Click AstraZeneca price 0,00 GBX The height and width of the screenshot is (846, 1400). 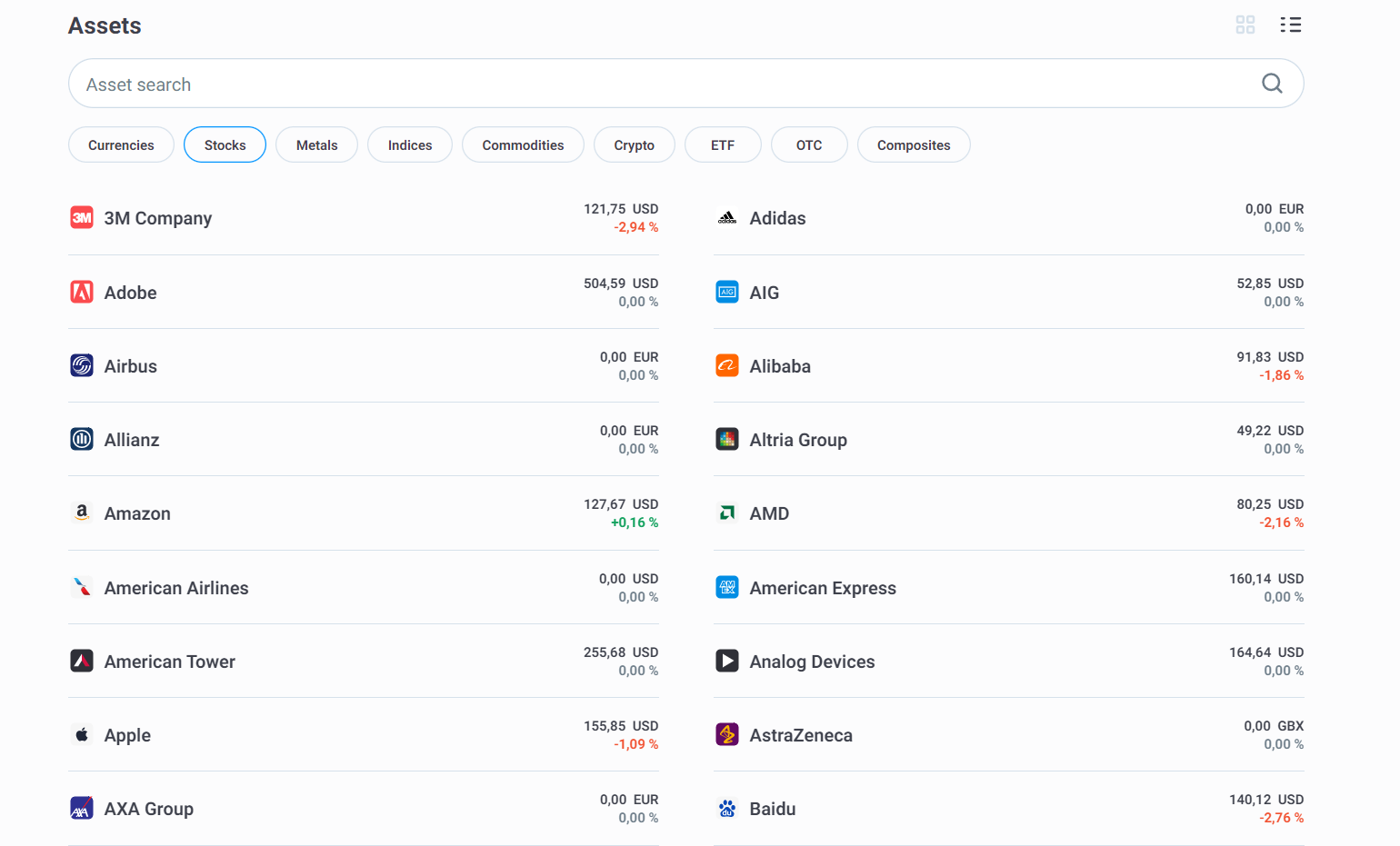click(x=1274, y=726)
